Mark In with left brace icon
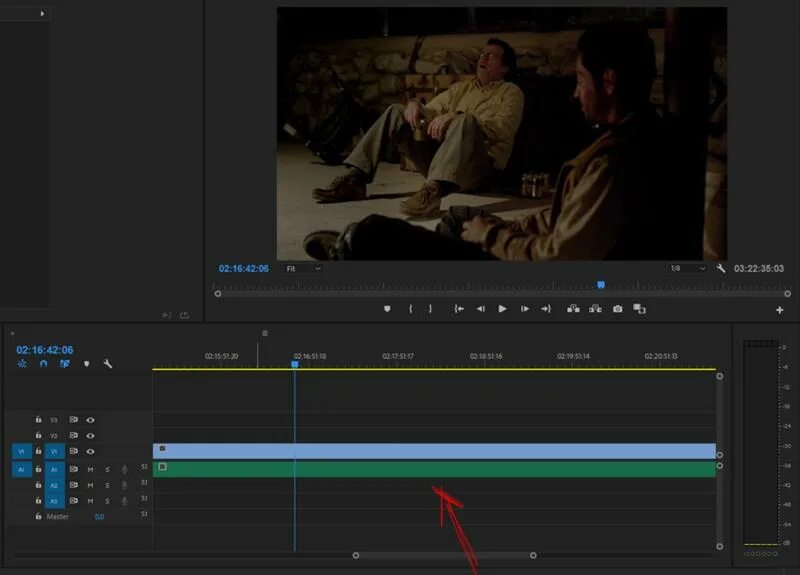 410,309
